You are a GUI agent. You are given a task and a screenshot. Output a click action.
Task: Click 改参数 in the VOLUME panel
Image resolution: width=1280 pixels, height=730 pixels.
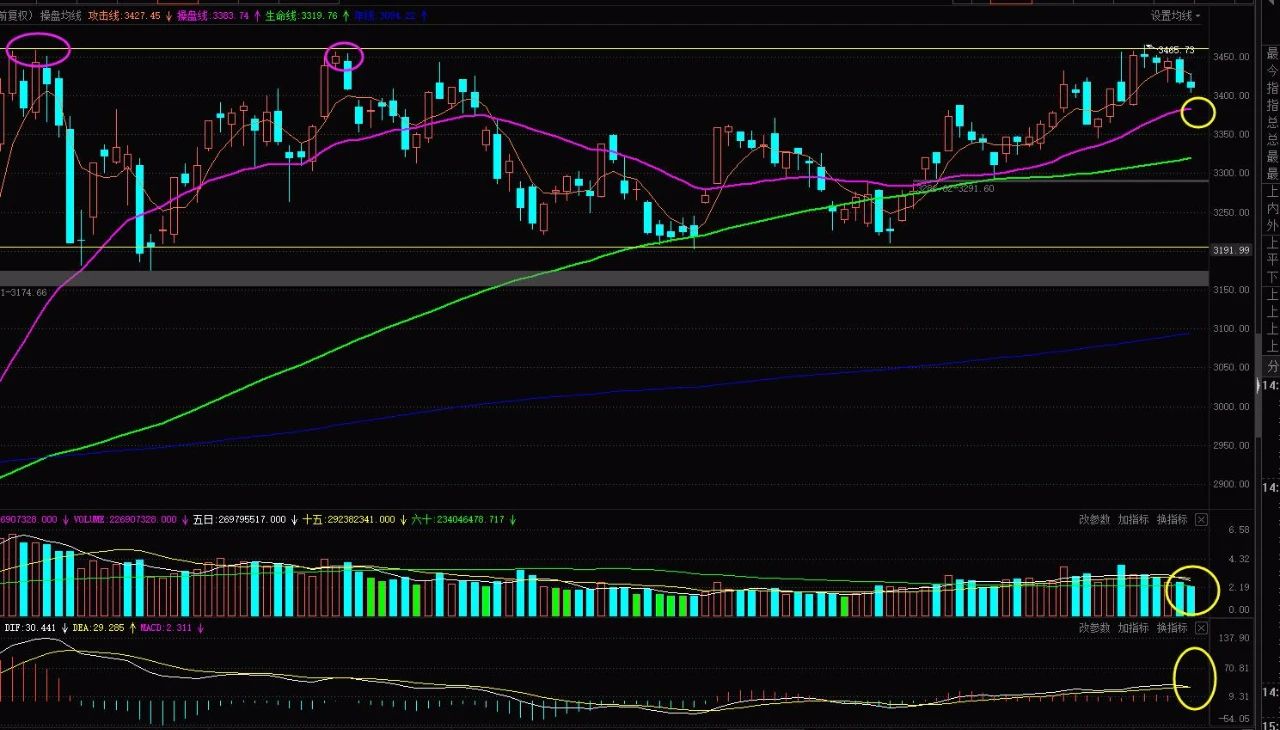click(x=1094, y=519)
